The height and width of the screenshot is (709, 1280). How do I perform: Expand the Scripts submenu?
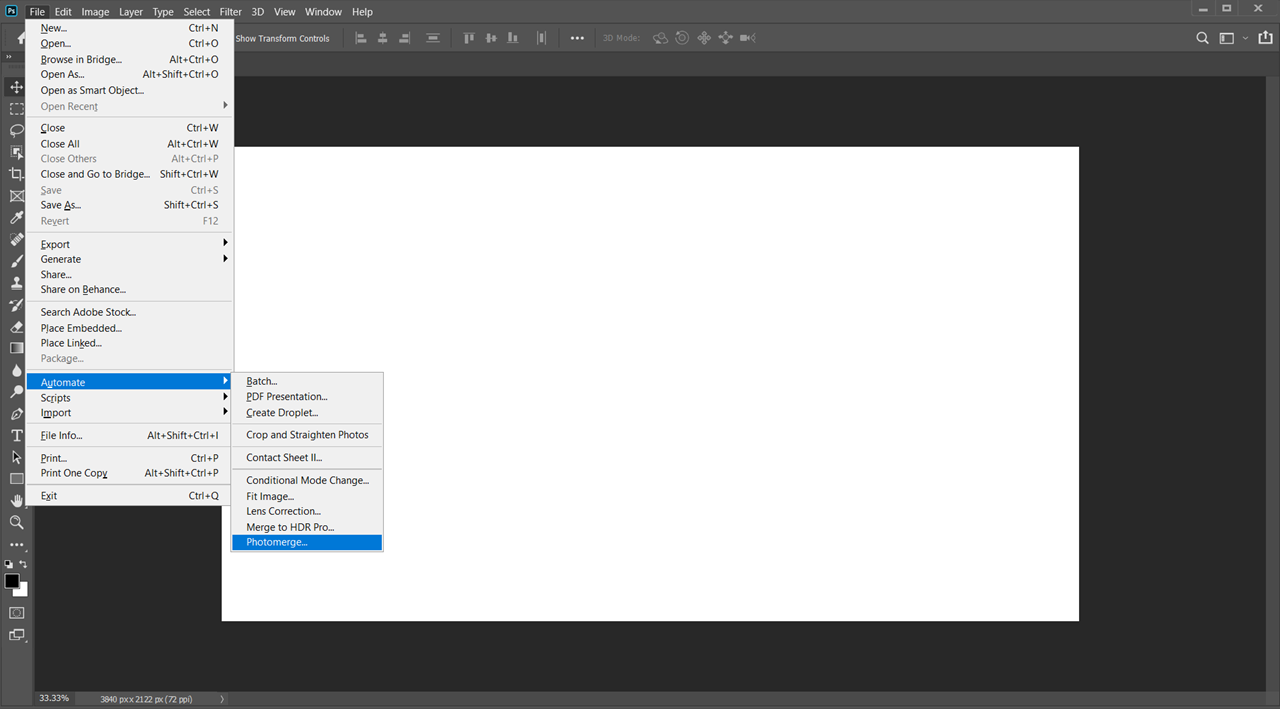tap(130, 398)
